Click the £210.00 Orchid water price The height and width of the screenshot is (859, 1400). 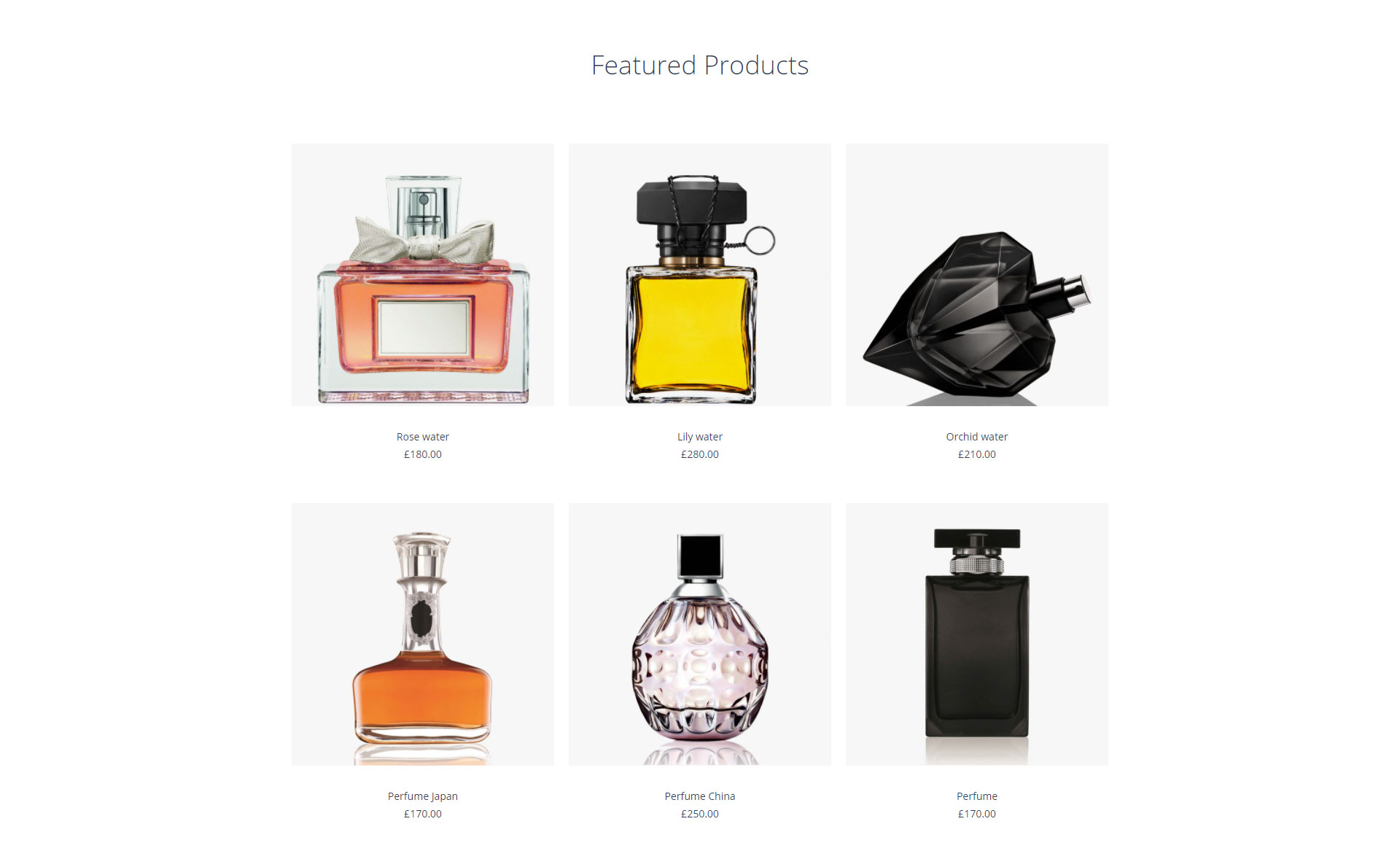977,454
